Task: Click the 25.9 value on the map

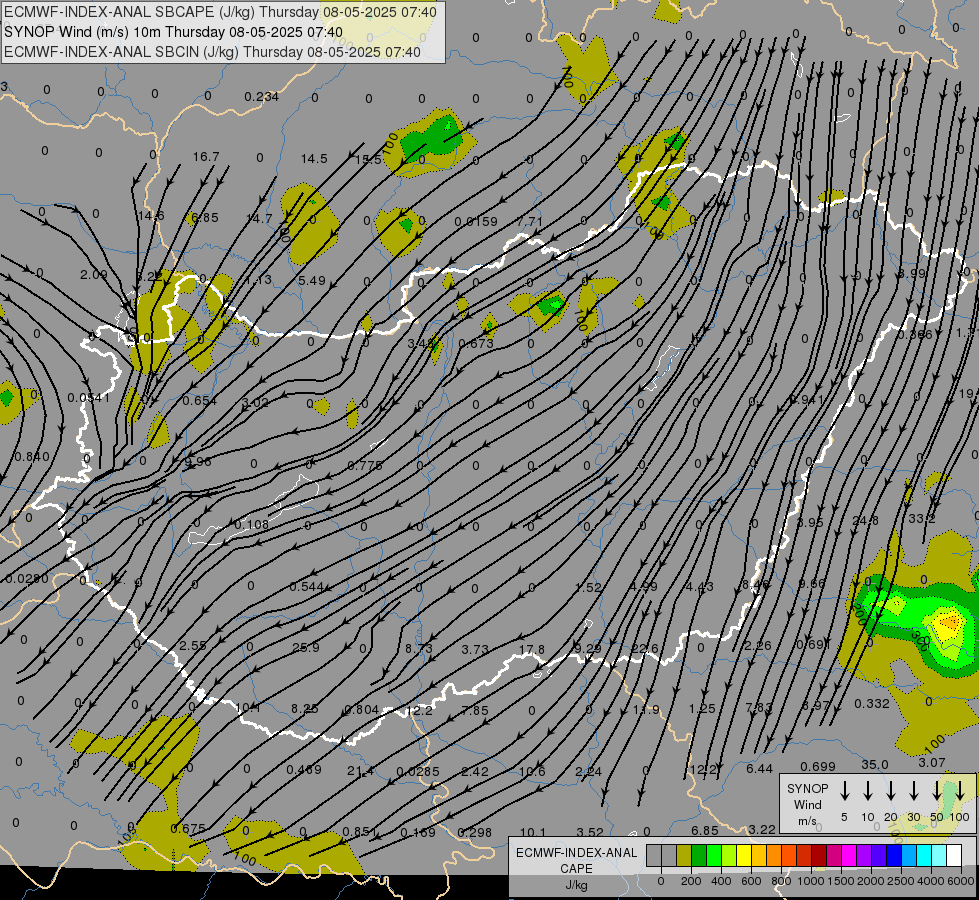Action: tap(306, 647)
